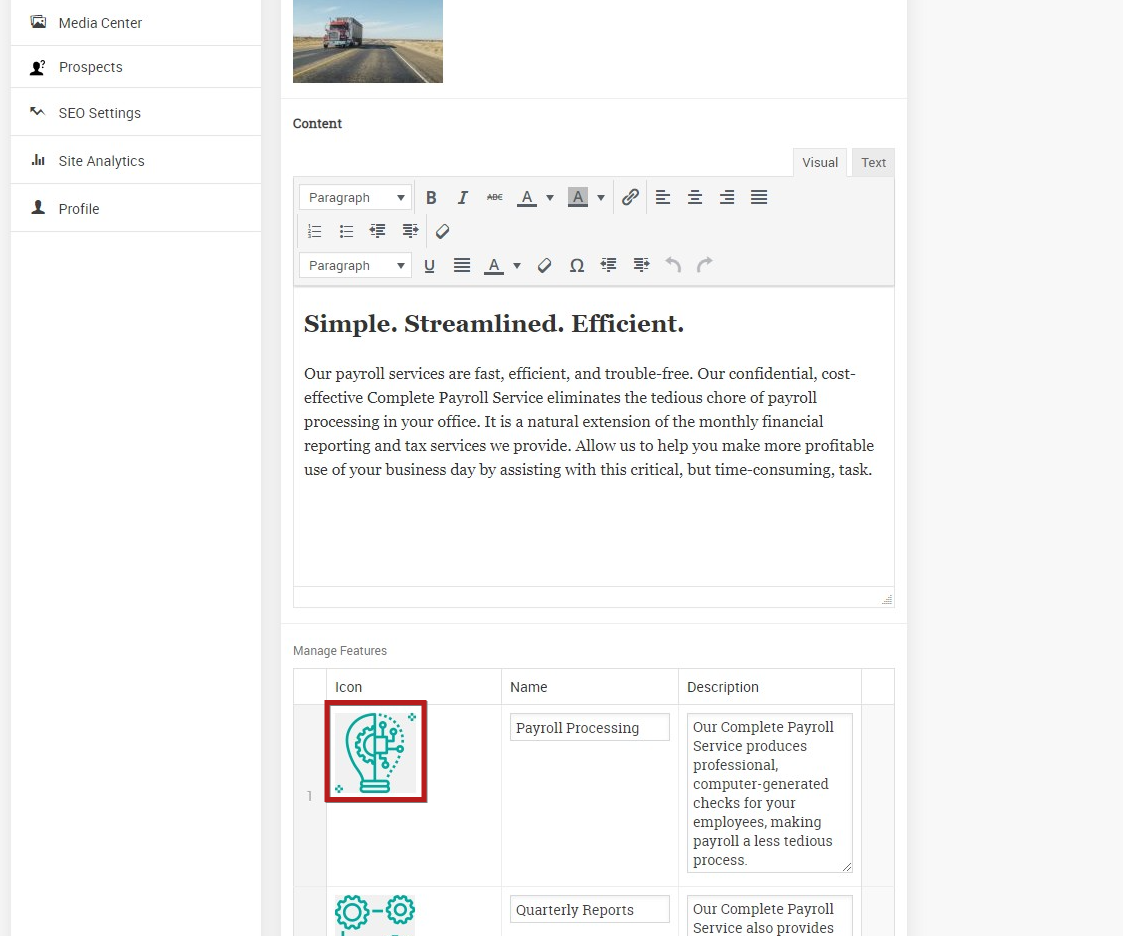Click the gears icon for Quarterly Reports

[x=375, y=915]
